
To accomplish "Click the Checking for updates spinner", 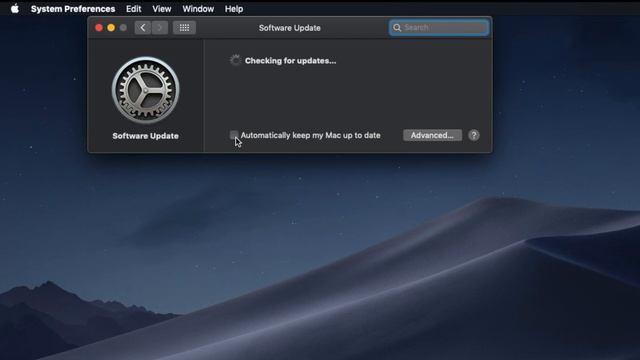I will 235,60.
